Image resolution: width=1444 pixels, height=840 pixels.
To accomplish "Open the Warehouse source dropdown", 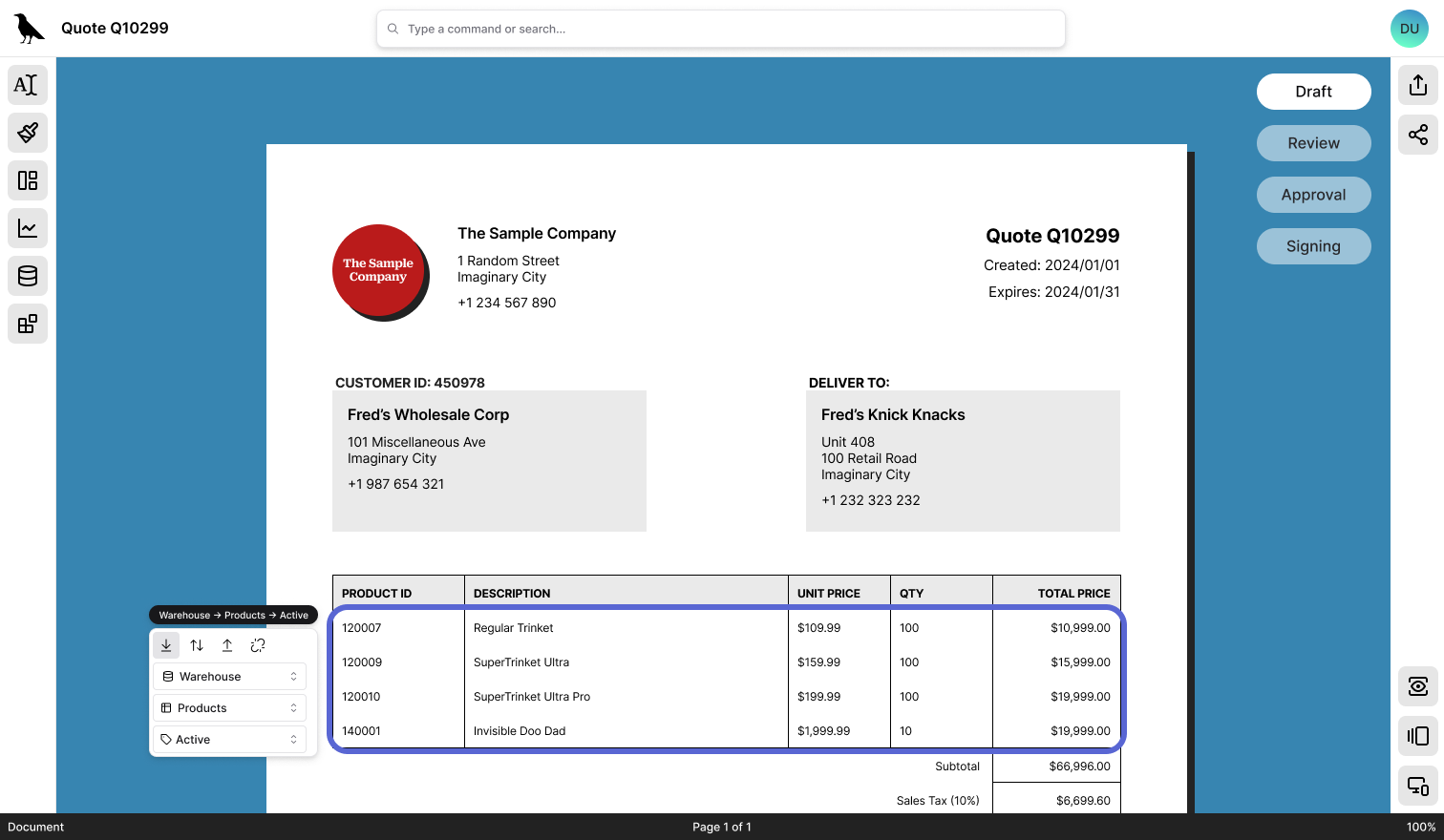I will coord(229,676).
